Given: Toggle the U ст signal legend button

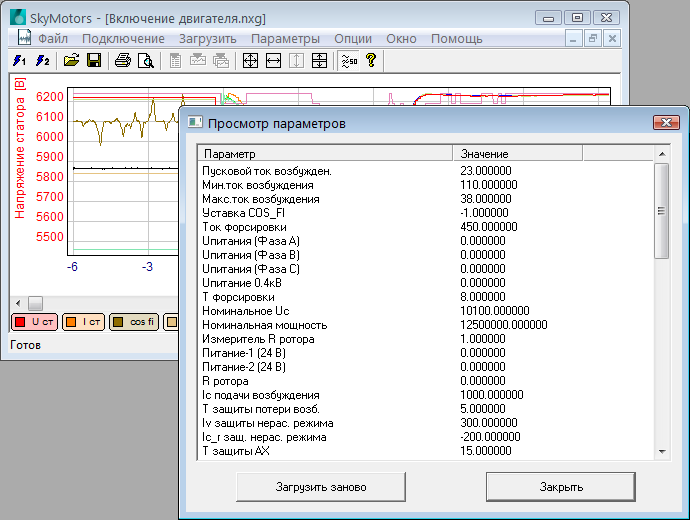Looking at the screenshot, I should click(x=32, y=322).
